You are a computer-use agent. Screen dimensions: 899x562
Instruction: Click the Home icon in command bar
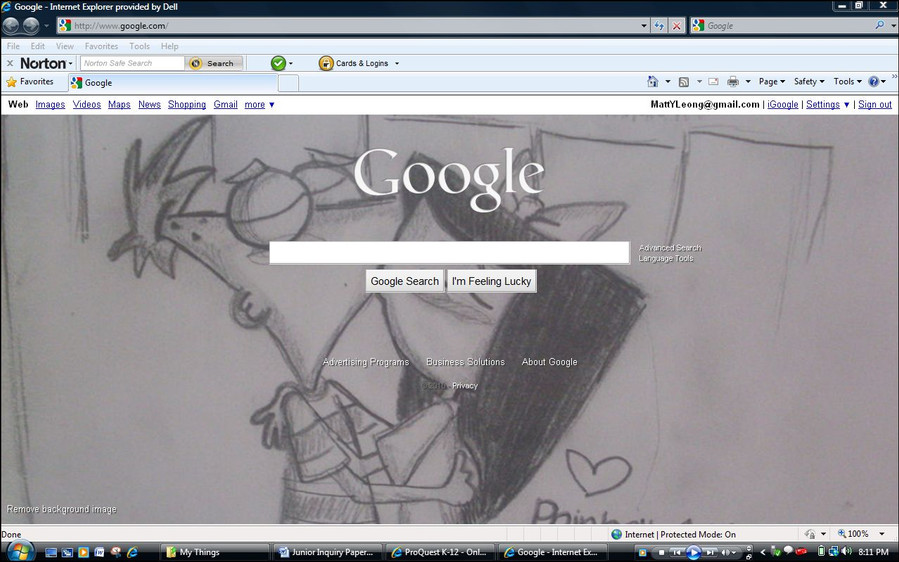652,82
